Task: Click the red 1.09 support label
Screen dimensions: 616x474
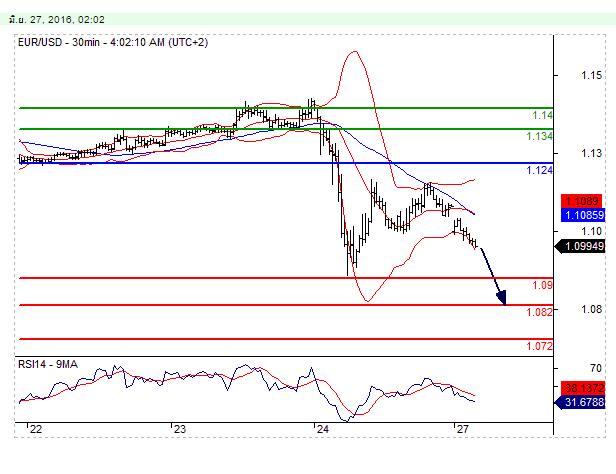Action: coord(543,285)
